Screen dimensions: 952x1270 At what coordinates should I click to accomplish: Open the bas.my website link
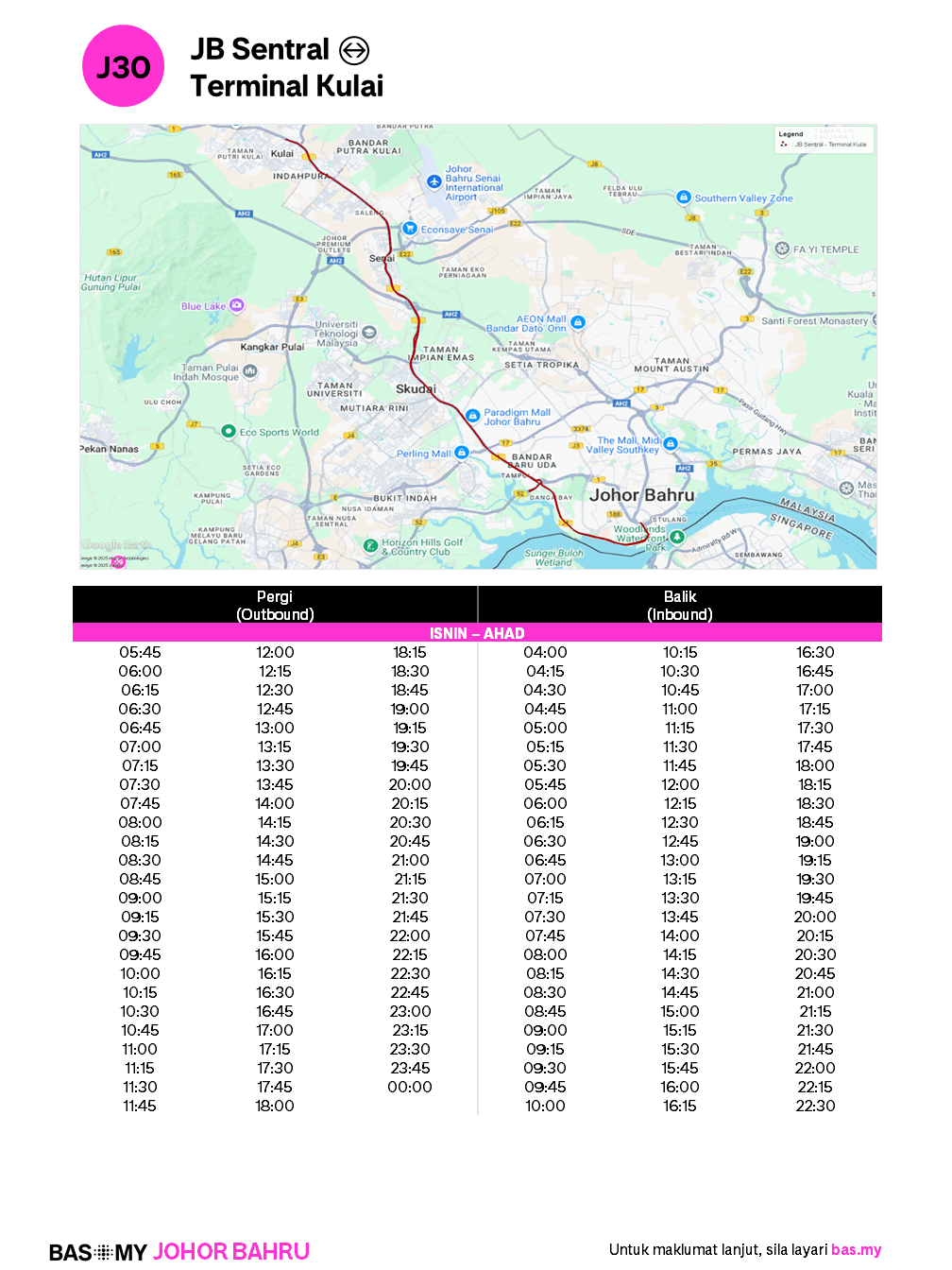(x=856, y=1249)
